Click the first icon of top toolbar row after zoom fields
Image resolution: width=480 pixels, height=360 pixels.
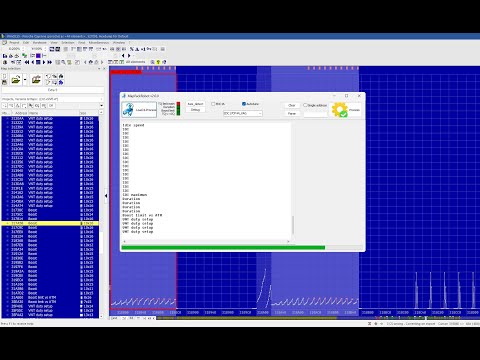point(52,49)
